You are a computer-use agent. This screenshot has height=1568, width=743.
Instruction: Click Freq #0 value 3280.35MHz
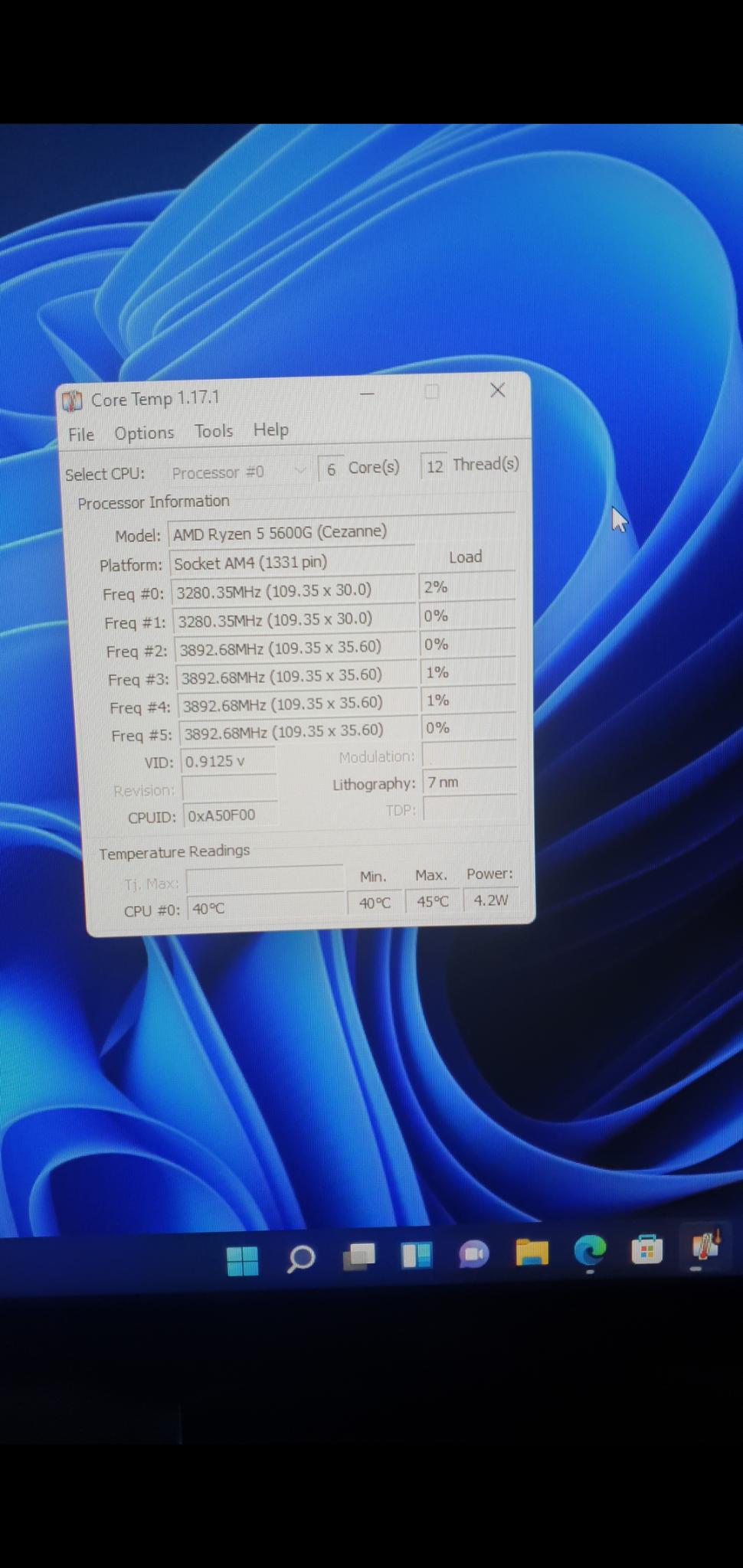(294, 591)
